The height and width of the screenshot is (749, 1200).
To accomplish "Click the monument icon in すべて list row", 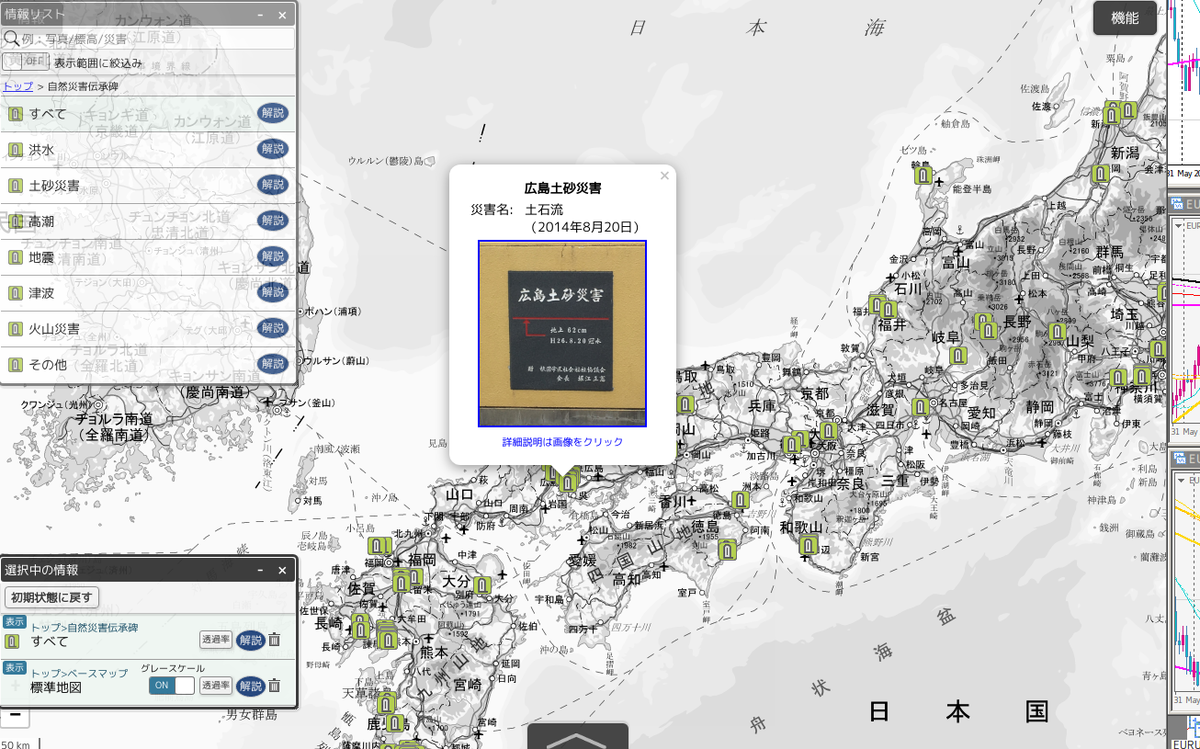I will [x=15, y=114].
